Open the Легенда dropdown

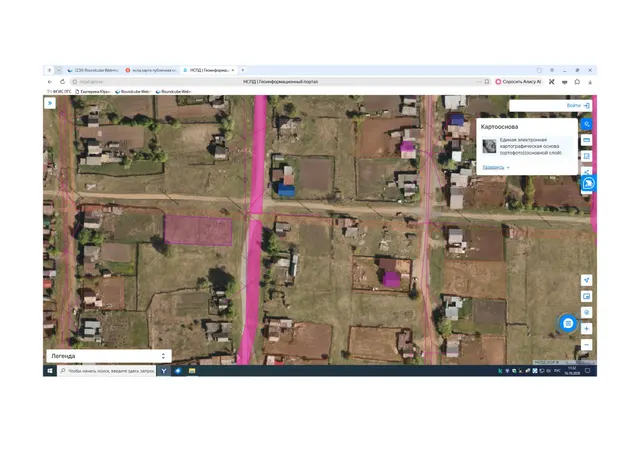tap(109, 356)
